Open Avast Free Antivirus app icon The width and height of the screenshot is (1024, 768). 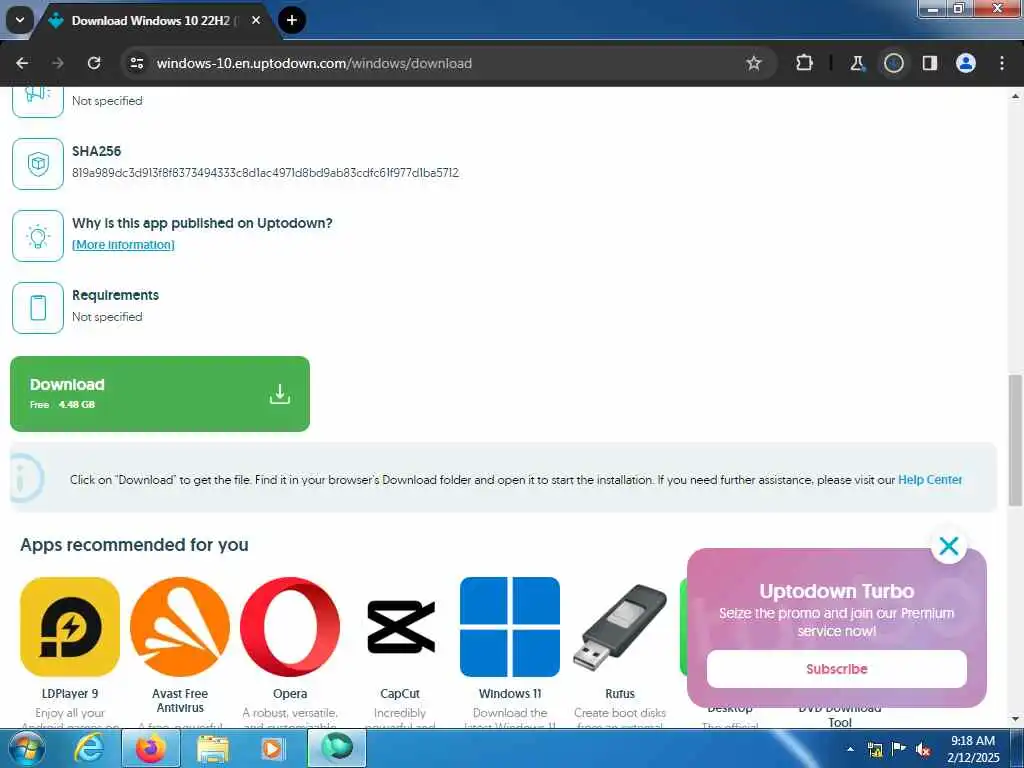(180, 627)
